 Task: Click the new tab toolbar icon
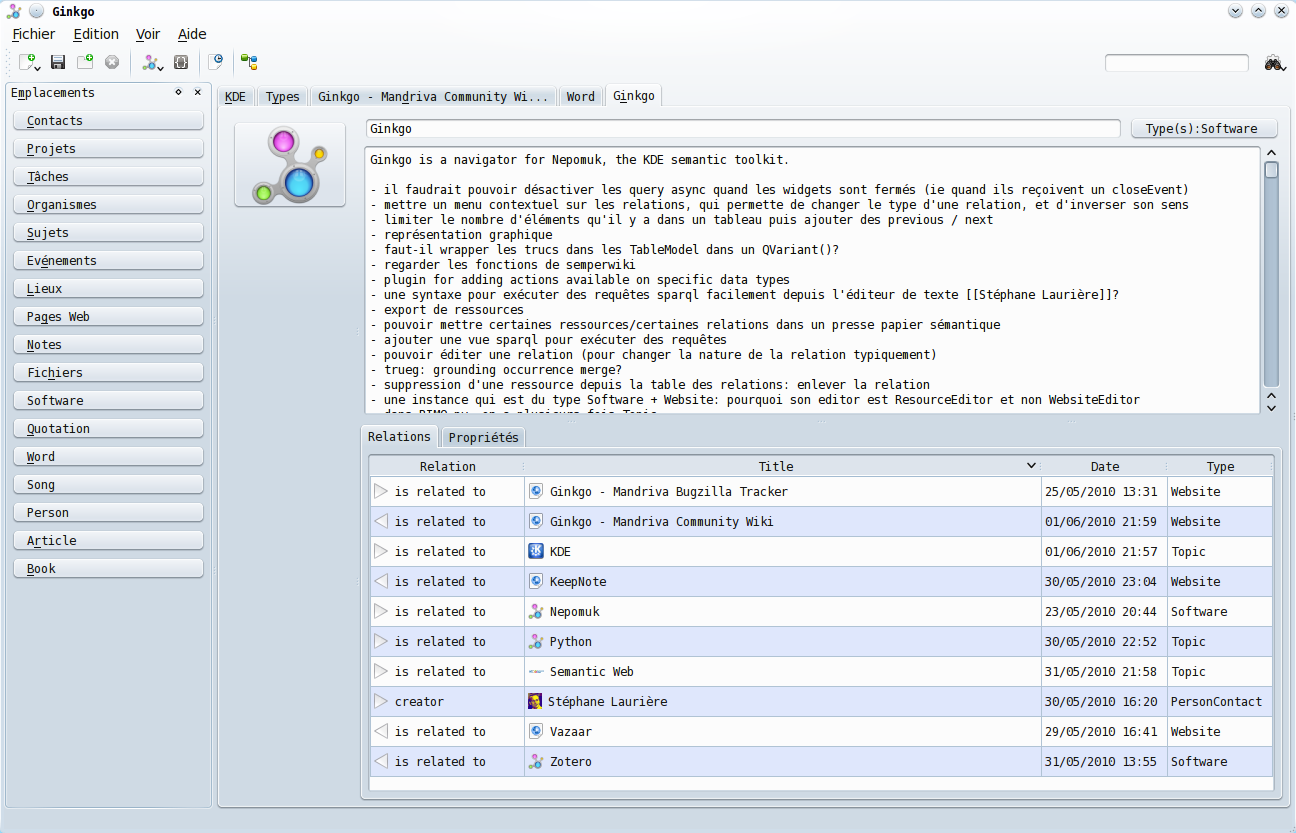85,62
